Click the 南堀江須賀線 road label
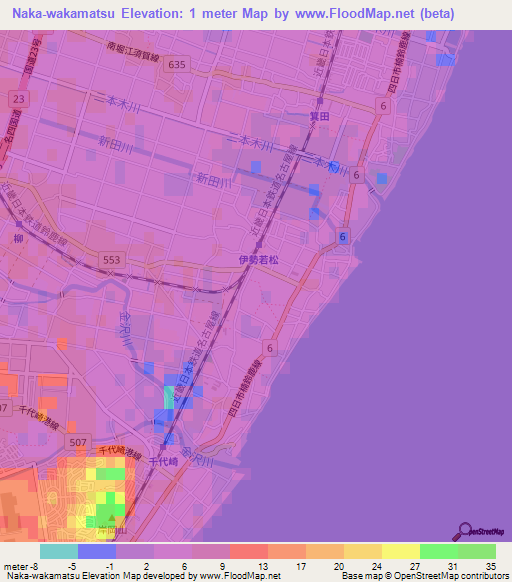The width and height of the screenshot is (512, 582). (x=133, y=52)
